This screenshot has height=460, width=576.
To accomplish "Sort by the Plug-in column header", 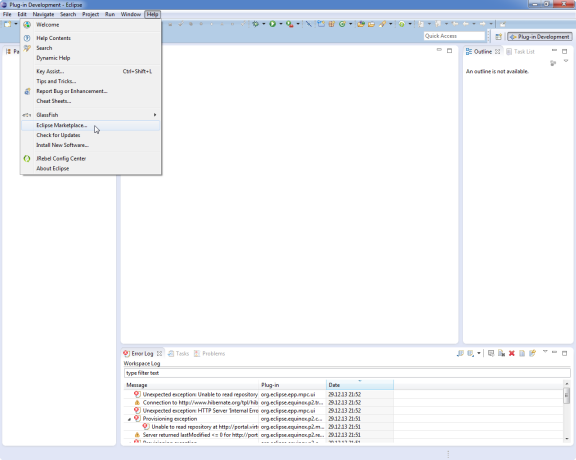I will 292,385.
